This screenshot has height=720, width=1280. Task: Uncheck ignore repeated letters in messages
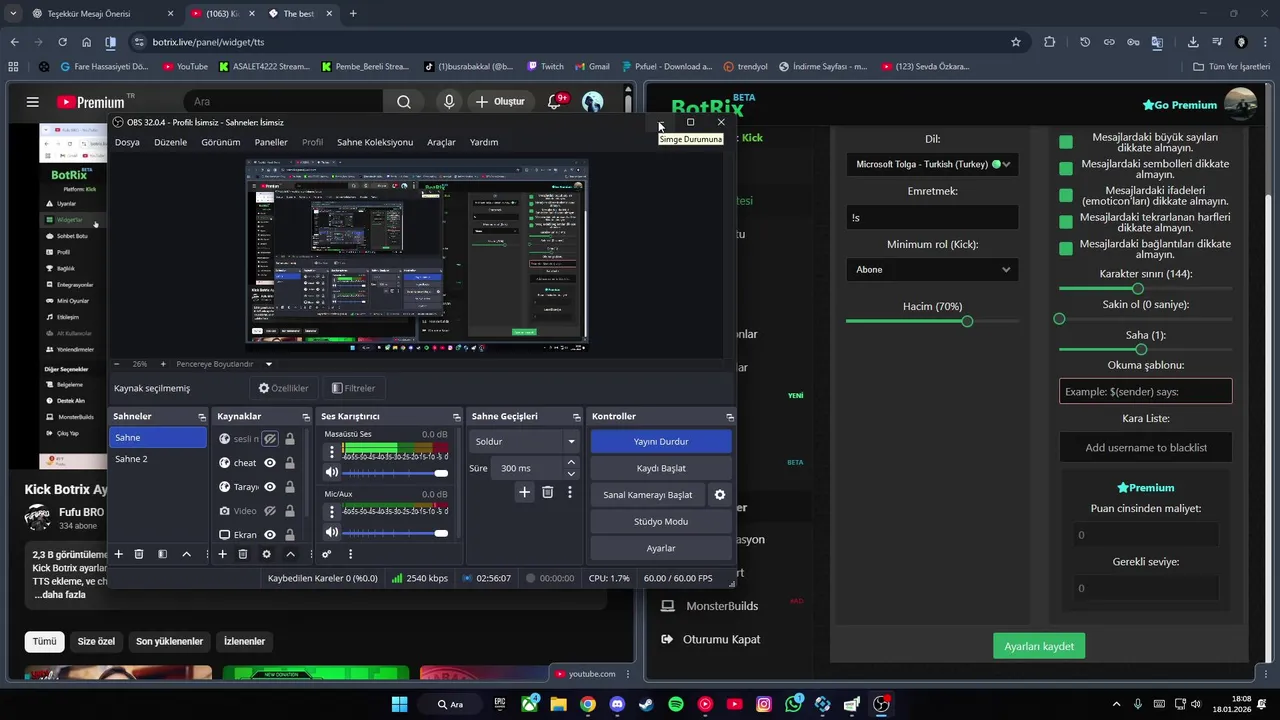(1066, 222)
